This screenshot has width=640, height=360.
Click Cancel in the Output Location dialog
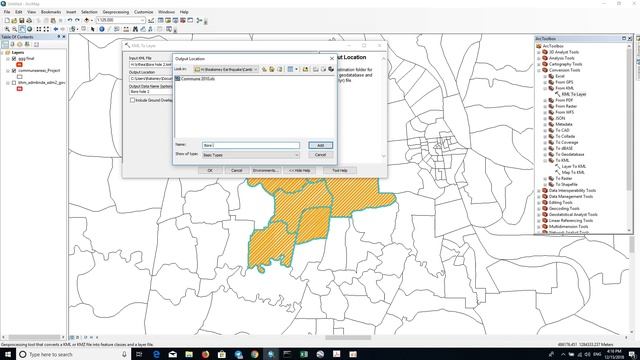320,155
